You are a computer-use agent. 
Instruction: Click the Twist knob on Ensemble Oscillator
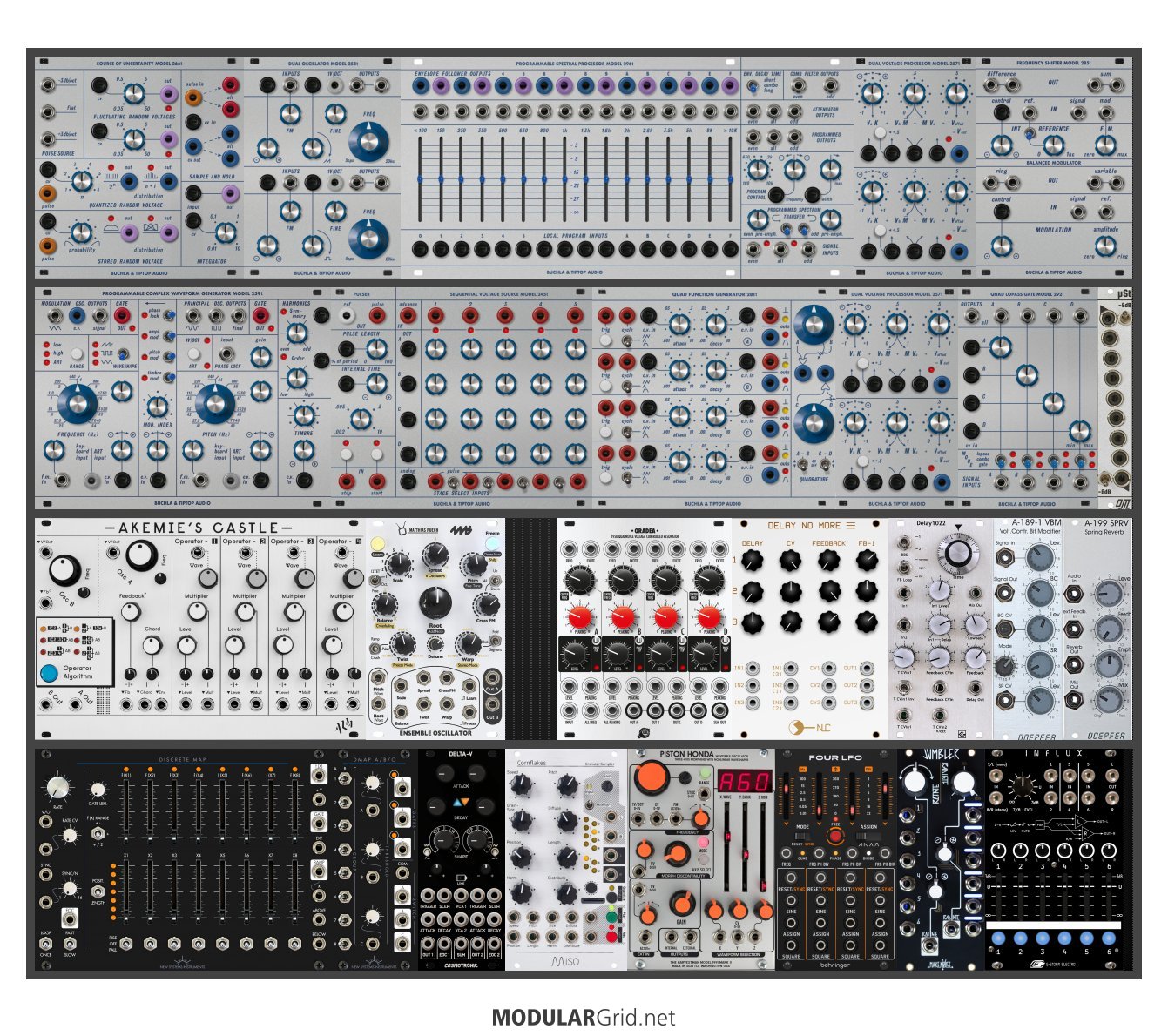[402, 643]
